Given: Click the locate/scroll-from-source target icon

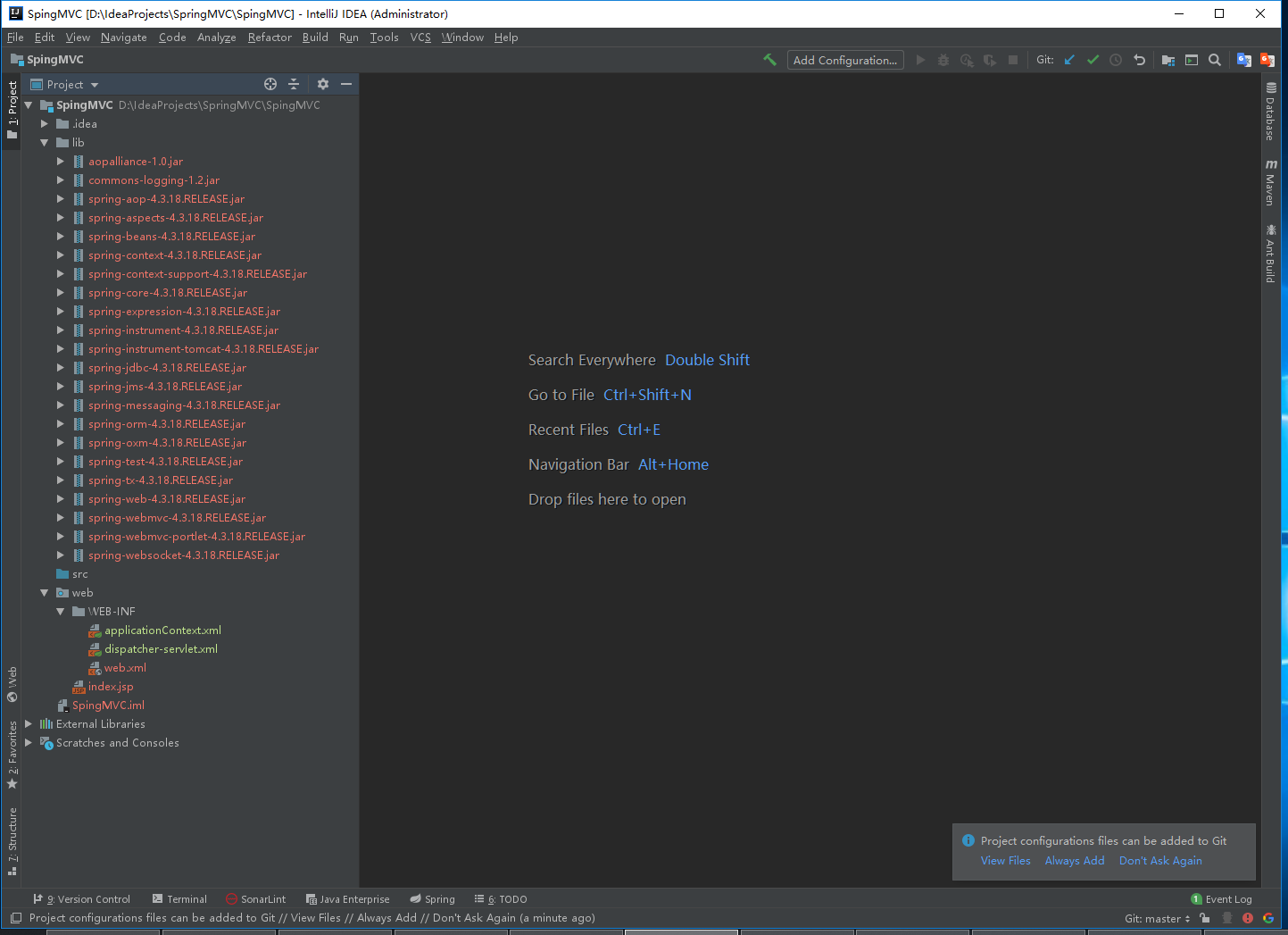Looking at the screenshot, I should pyautogui.click(x=270, y=84).
